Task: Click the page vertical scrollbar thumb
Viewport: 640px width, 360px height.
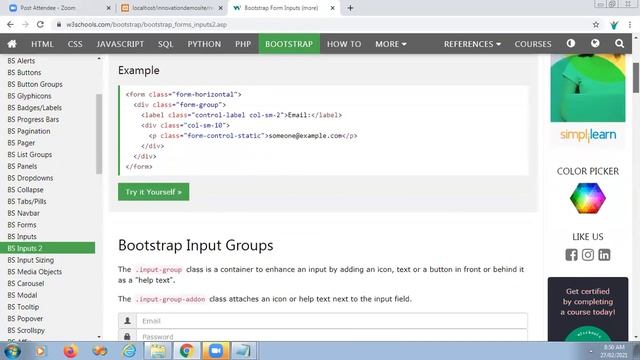Action: (x=636, y=78)
